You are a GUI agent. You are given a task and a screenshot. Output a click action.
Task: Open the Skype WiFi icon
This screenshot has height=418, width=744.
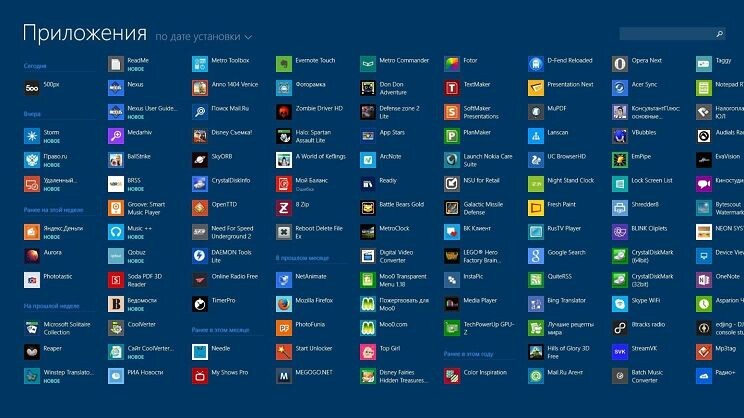(x=620, y=304)
